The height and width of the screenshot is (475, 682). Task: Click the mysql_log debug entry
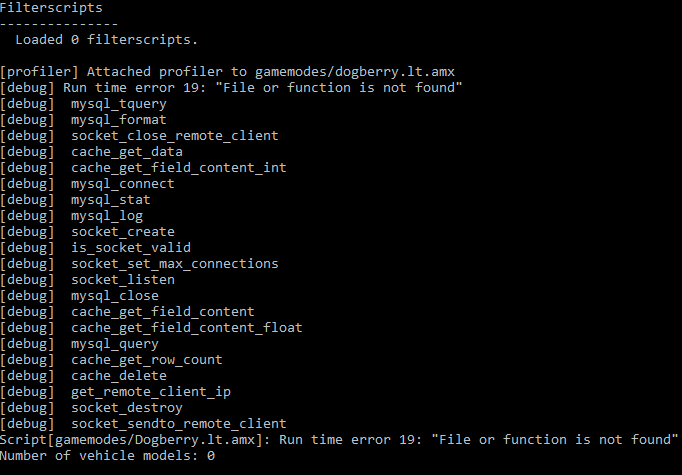71,216
